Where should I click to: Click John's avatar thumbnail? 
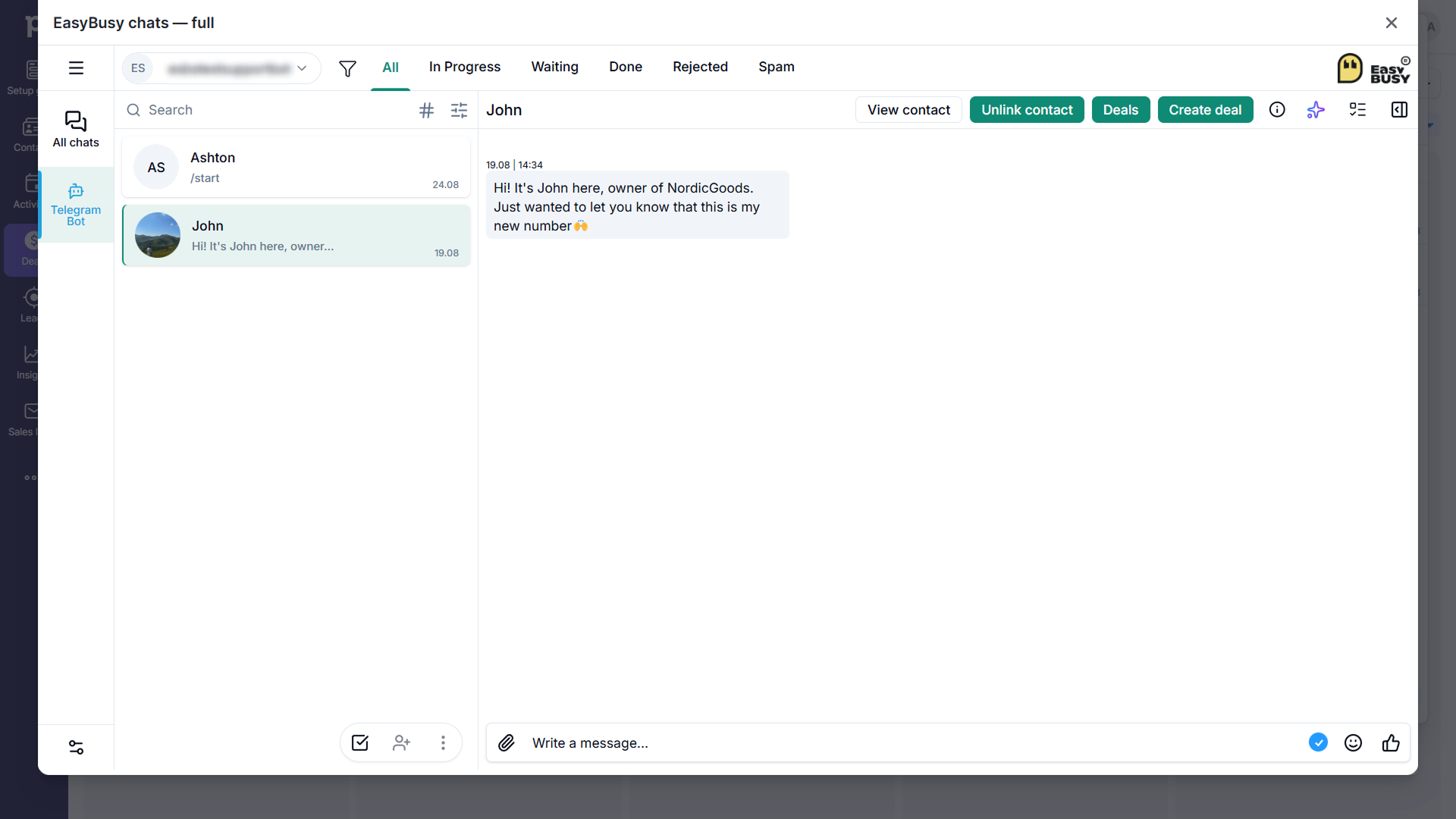pyautogui.click(x=158, y=235)
